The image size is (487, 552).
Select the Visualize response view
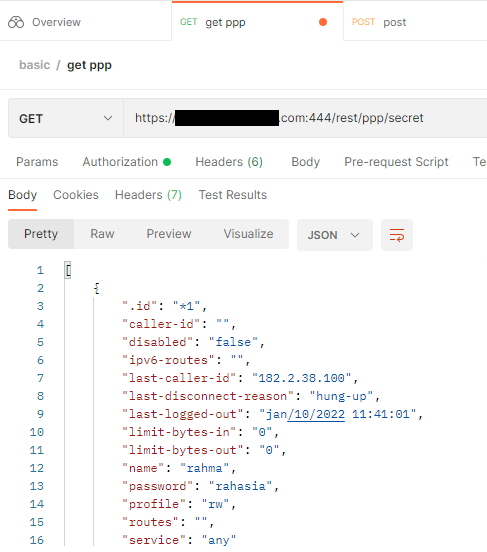tap(248, 234)
